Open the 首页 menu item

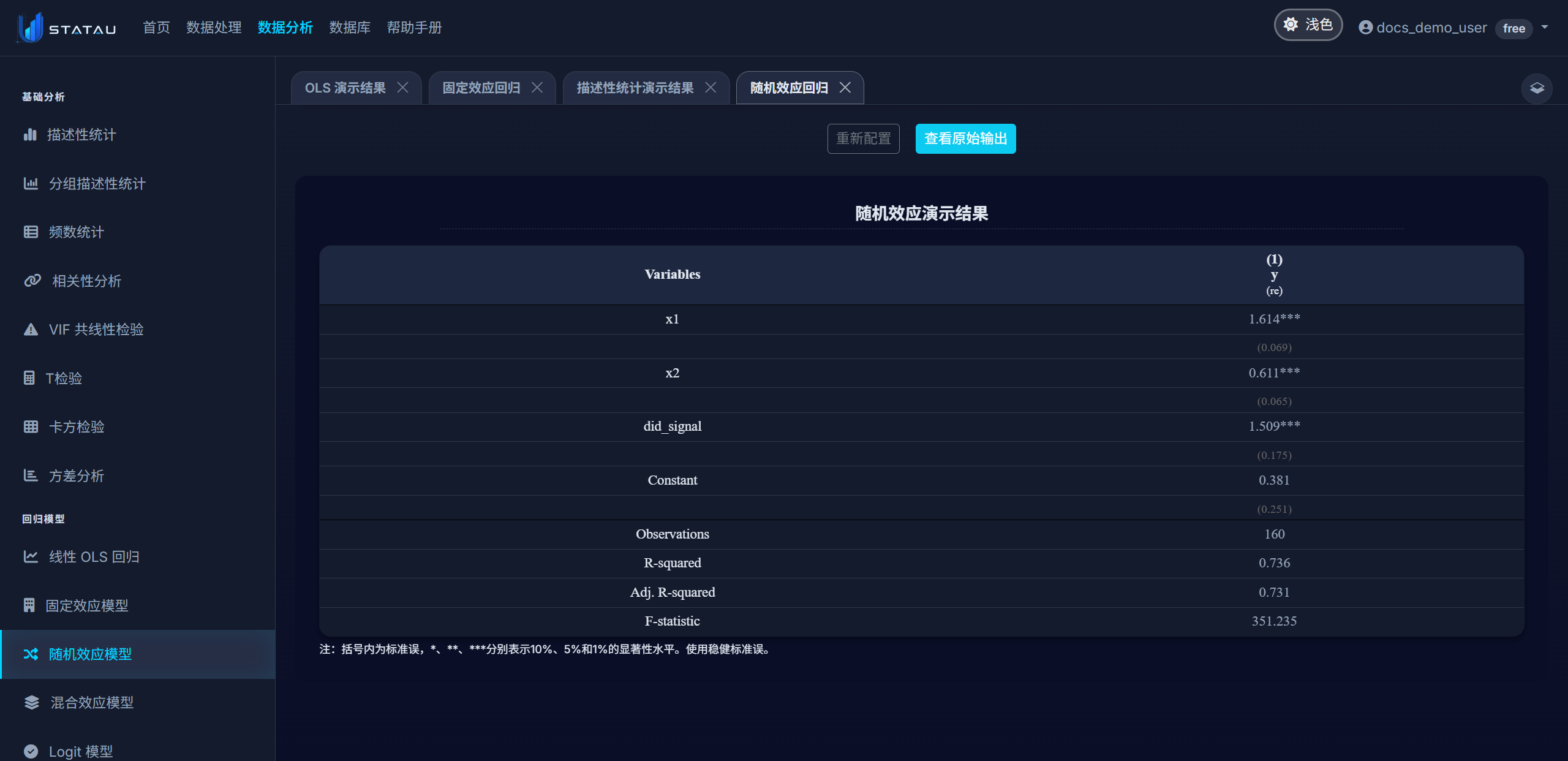click(156, 28)
